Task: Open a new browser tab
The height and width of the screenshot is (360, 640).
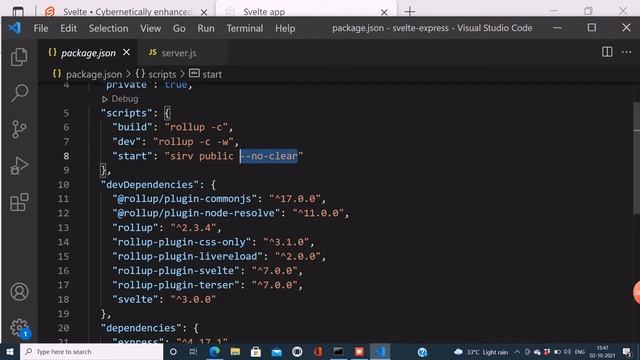Action: click(409, 11)
